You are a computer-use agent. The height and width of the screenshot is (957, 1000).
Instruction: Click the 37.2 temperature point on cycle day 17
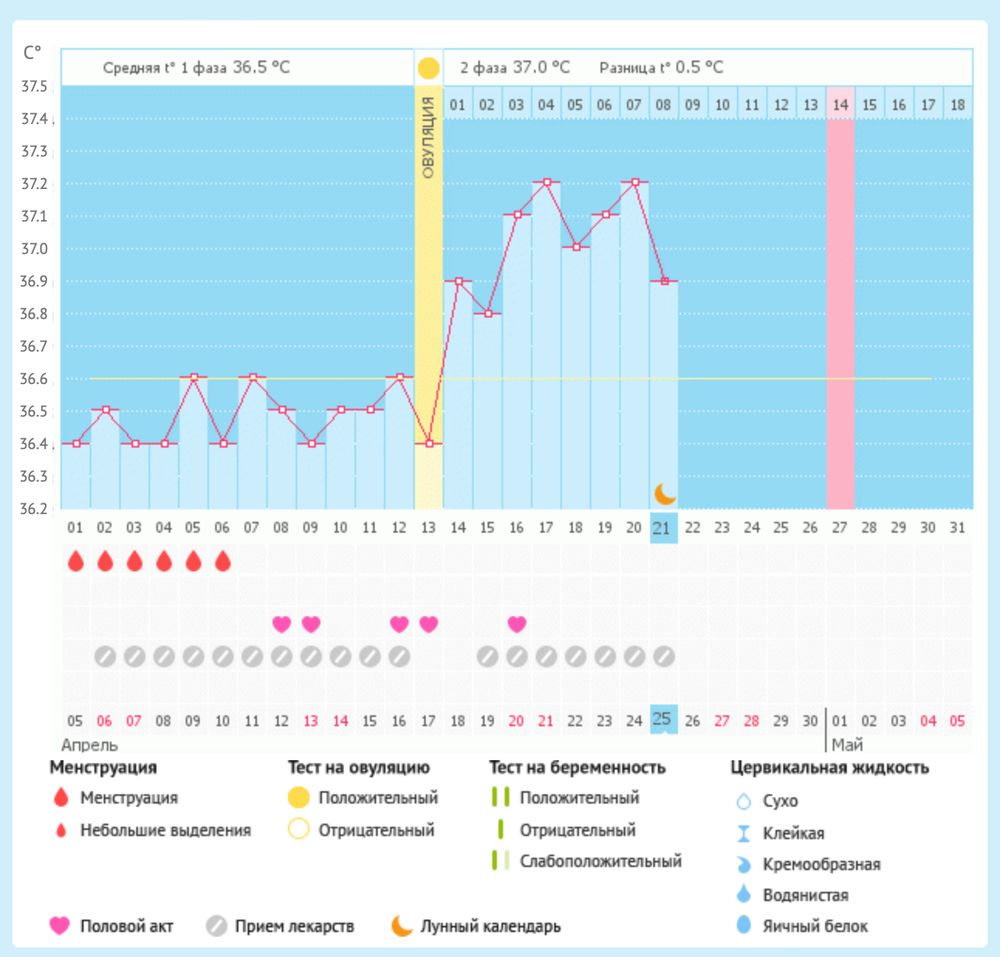tap(546, 182)
